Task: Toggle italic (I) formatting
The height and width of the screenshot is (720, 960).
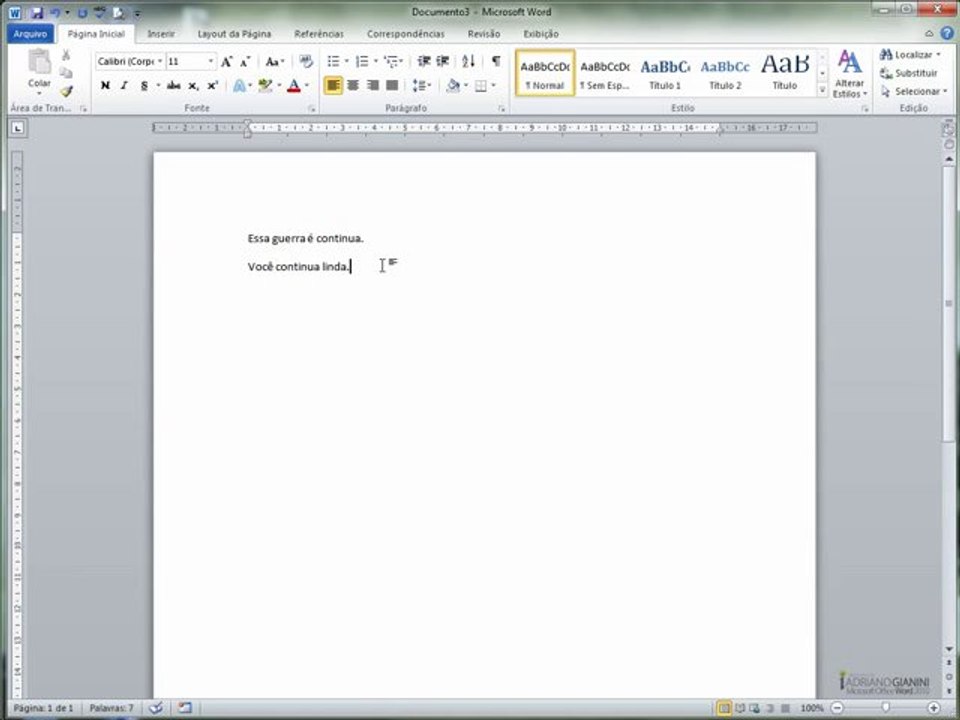Action: click(x=124, y=85)
